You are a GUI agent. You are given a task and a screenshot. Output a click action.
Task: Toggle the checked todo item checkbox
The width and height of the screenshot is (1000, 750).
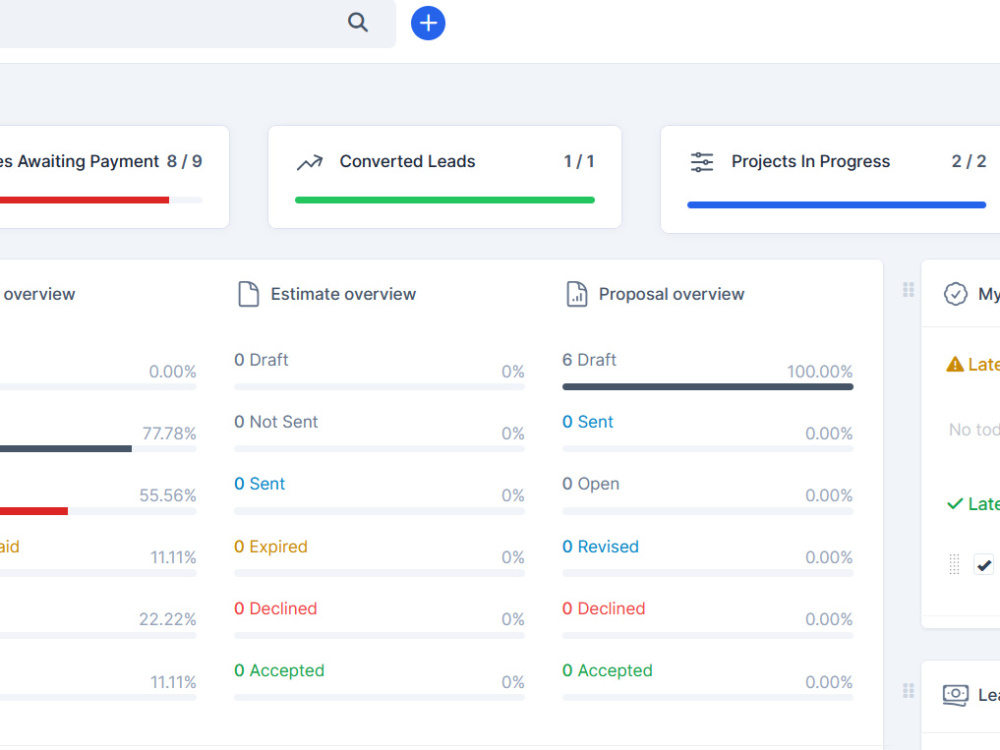(x=984, y=564)
